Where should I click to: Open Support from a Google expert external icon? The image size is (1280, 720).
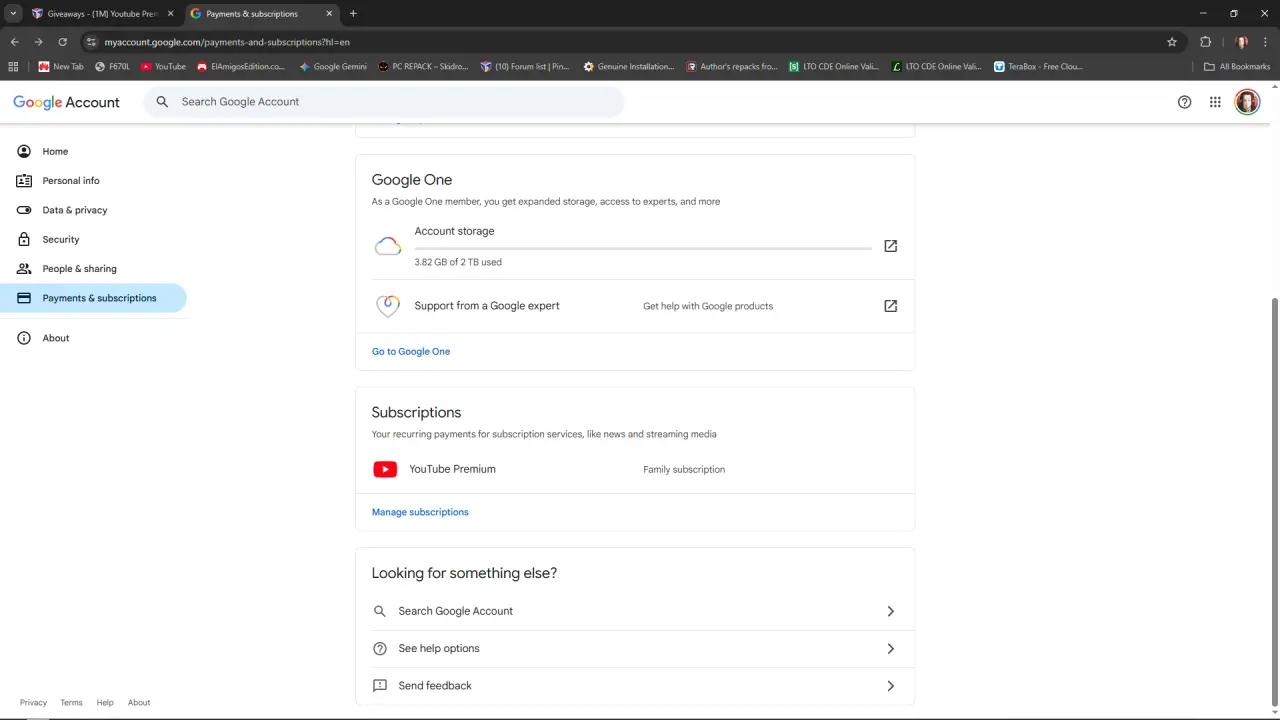point(890,306)
